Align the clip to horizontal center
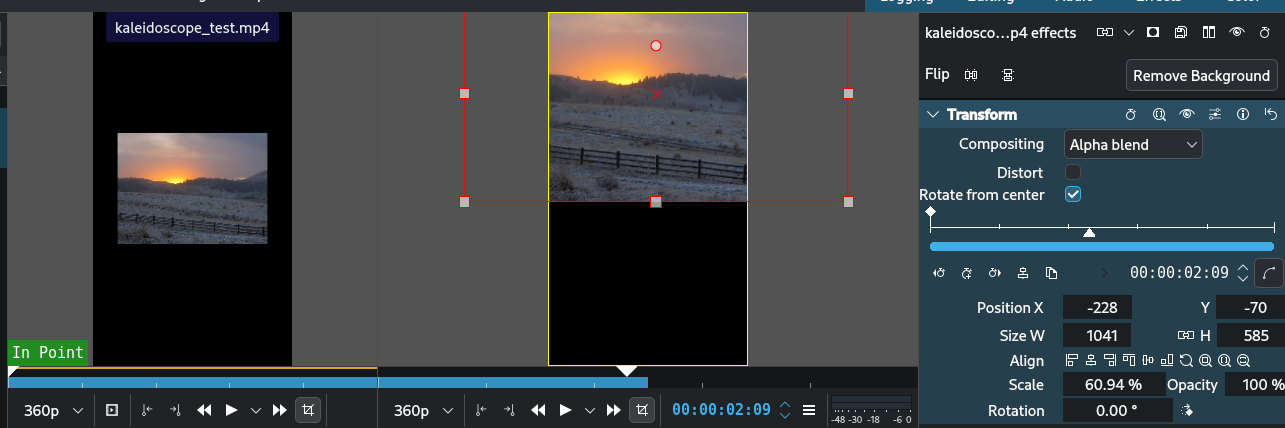This screenshot has height=428, width=1285. click(1089, 361)
